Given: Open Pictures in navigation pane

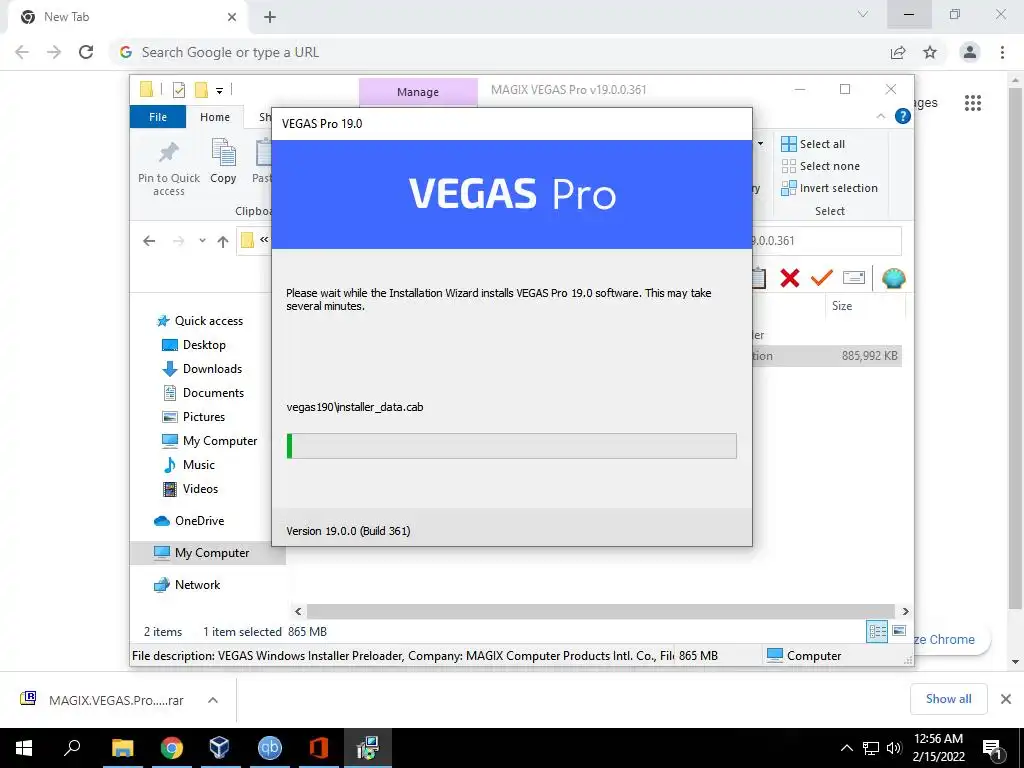Looking at the screenshot, I should 193,417.
